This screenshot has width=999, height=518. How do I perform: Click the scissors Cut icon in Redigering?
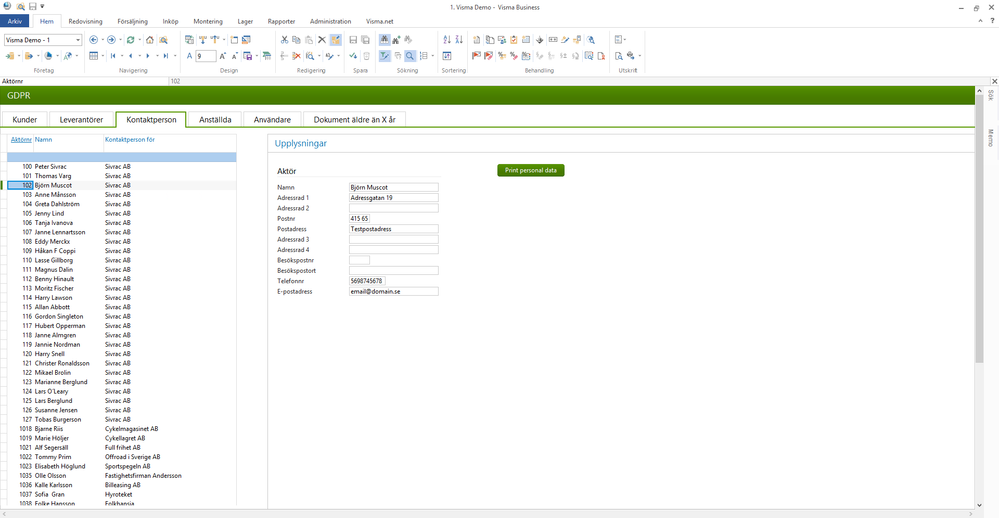(284, 40)
